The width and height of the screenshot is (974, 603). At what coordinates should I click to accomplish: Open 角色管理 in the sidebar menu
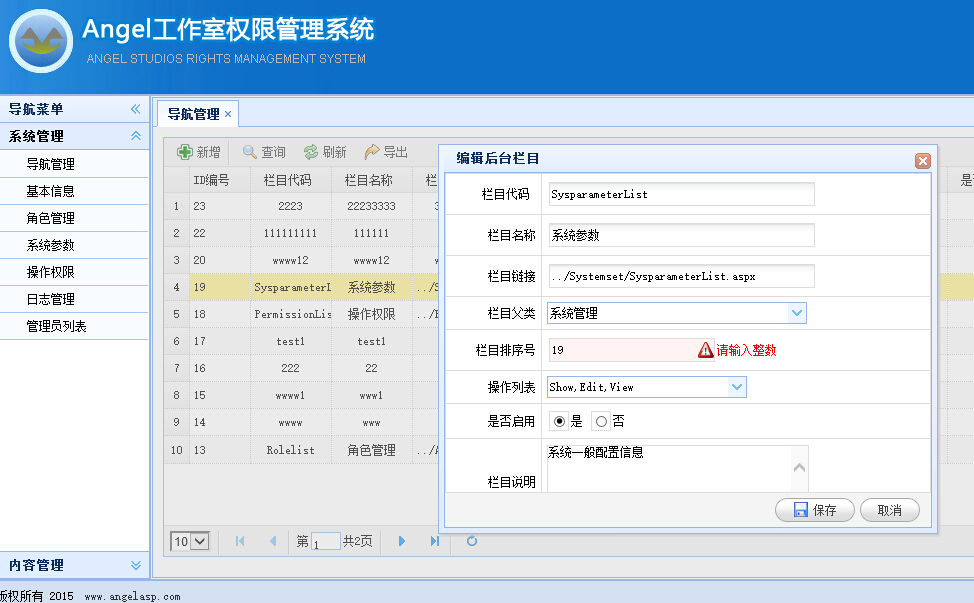50,218
